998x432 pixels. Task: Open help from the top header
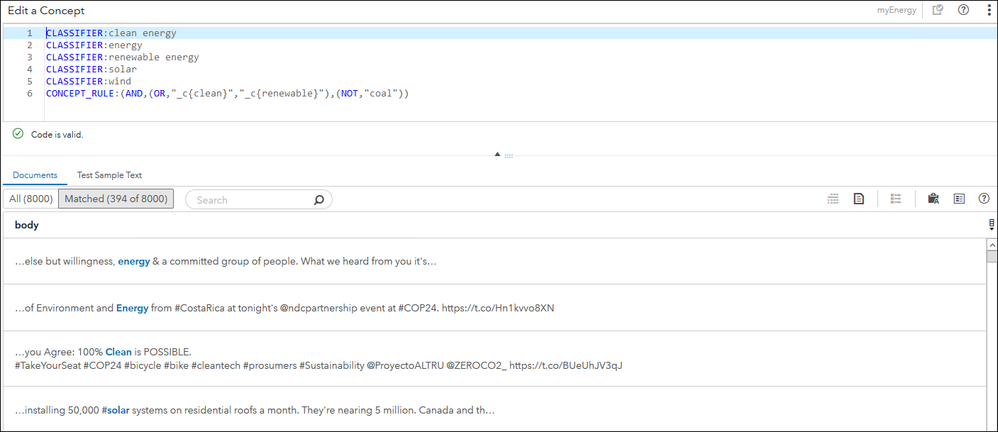point(963,10)
